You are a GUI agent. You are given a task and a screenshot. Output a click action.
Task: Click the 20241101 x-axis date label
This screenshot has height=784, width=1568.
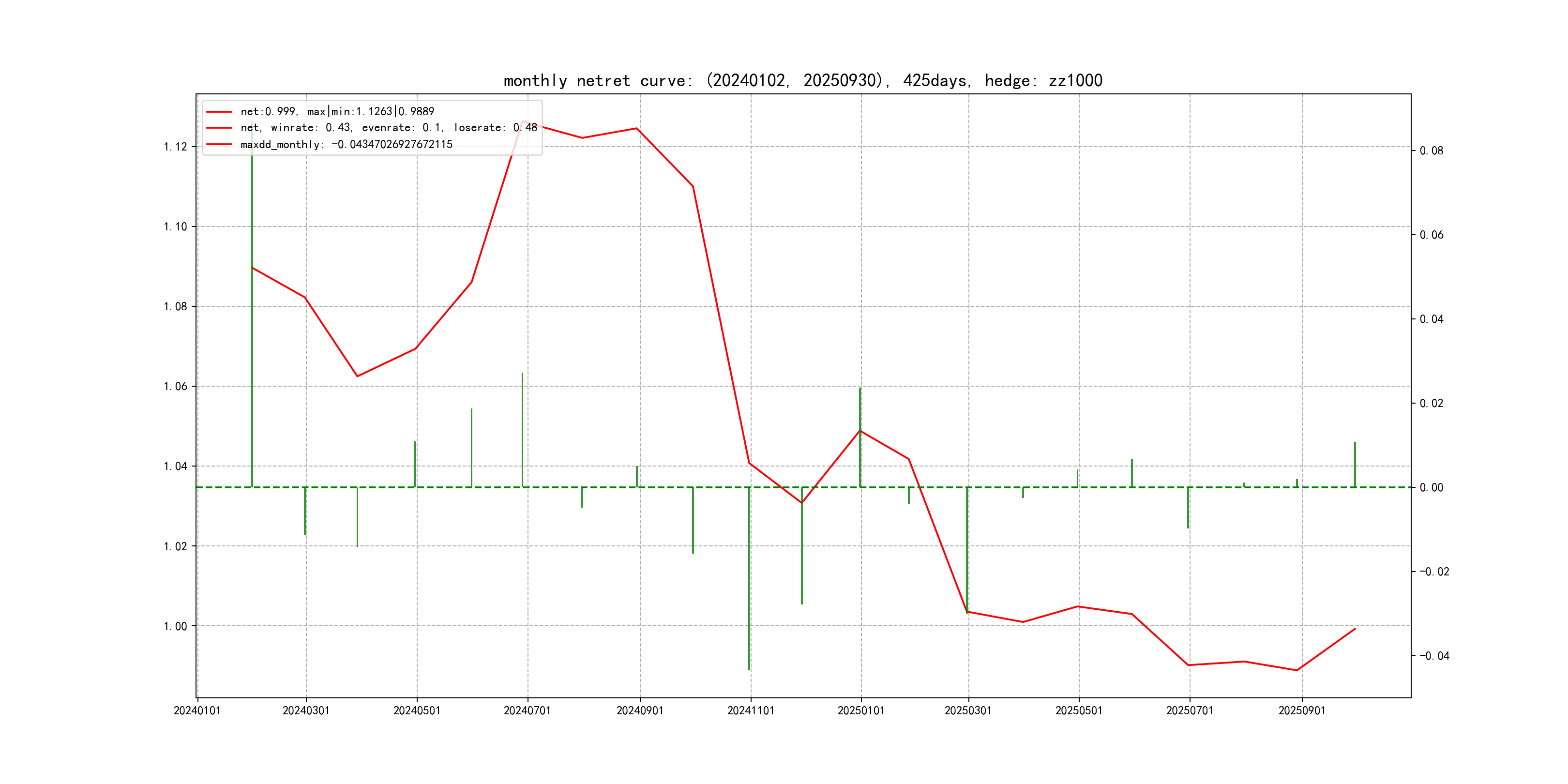[x=751, y=710]
